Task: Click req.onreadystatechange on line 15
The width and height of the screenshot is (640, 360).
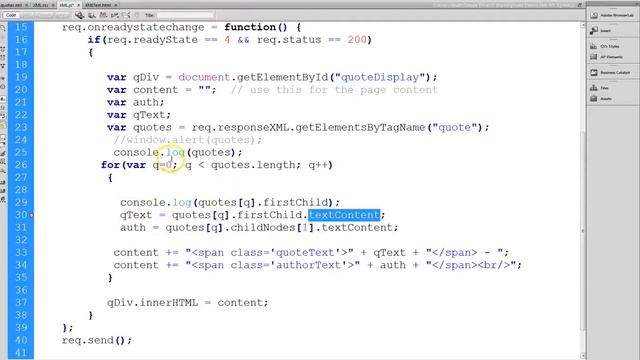Action: click(x=133, y=27)
